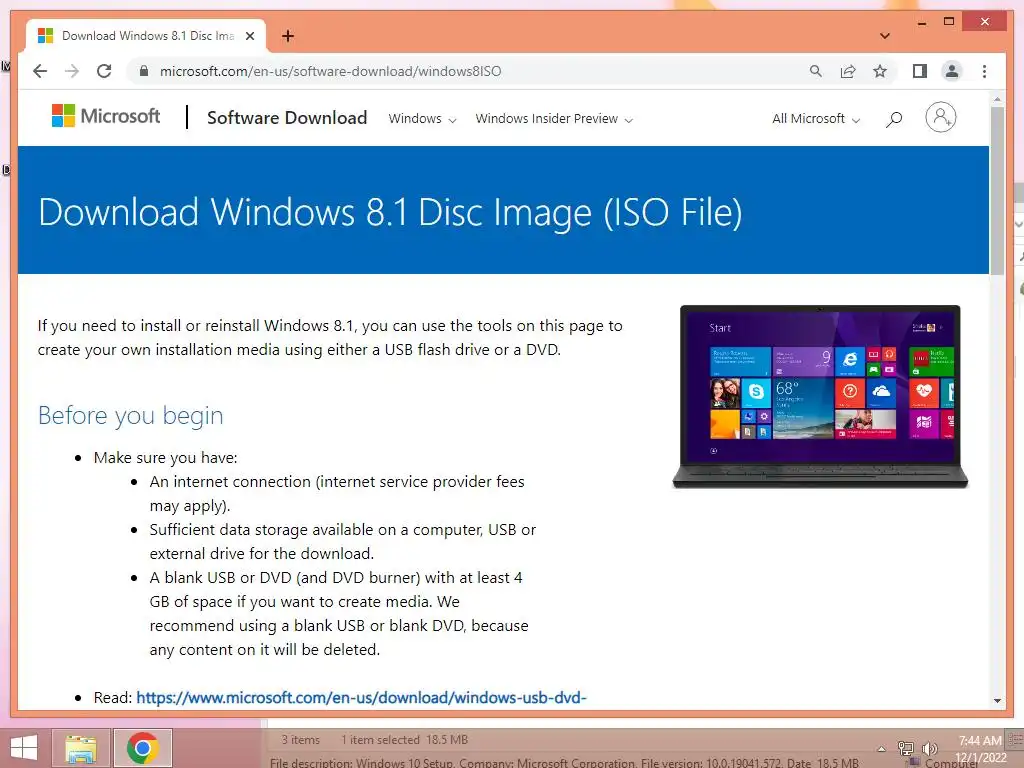This screenshot has width=1024, height=768.
Task: Click the Software Download heading link
Action: 287,118
